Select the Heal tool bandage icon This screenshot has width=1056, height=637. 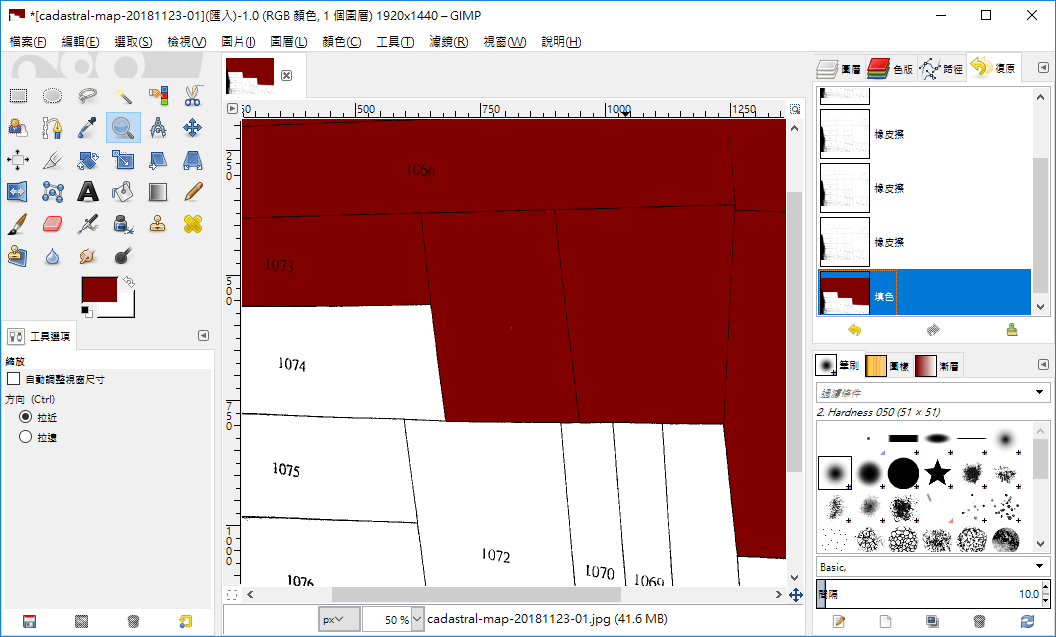pos(193,223)
